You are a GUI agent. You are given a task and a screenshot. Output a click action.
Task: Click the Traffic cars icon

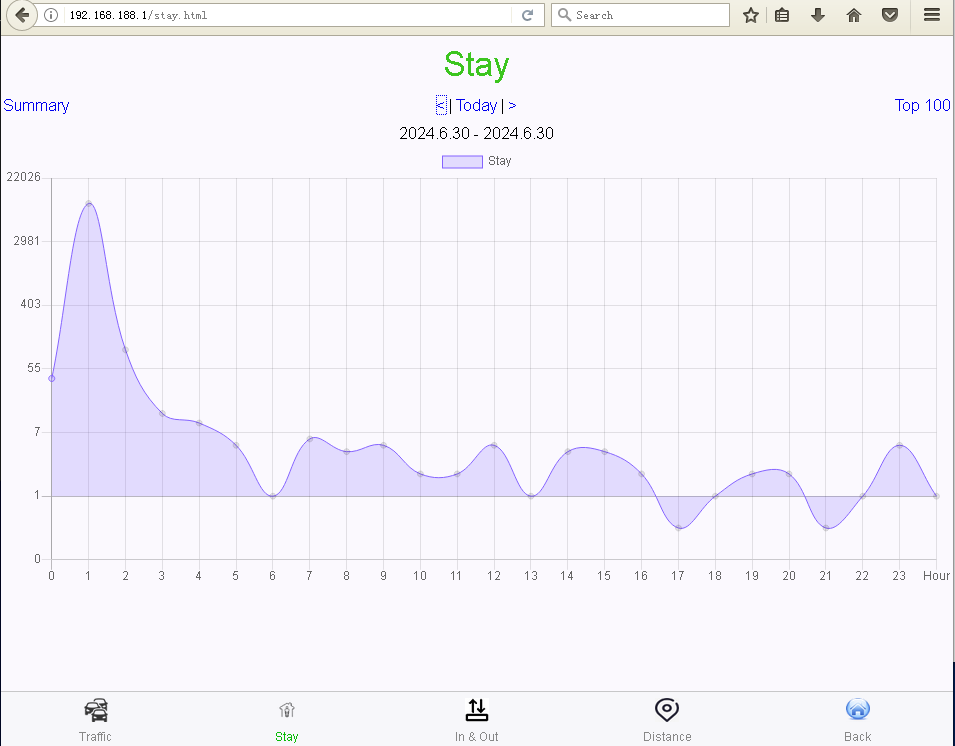click(x=96, y=710)
